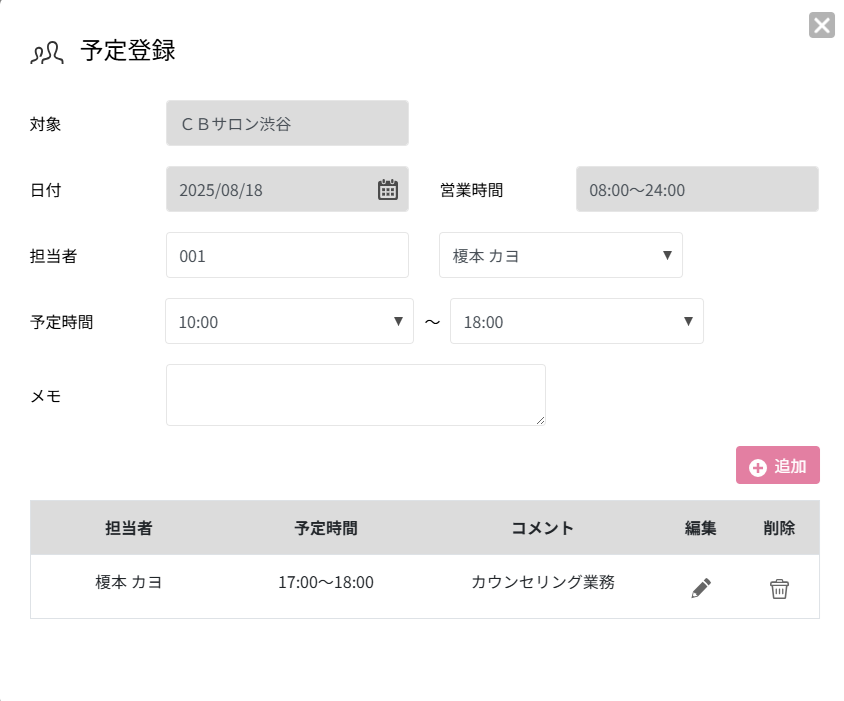
Task: Delete the カウンセリング業務 entry via trash icon
Action: pos(779,589)
